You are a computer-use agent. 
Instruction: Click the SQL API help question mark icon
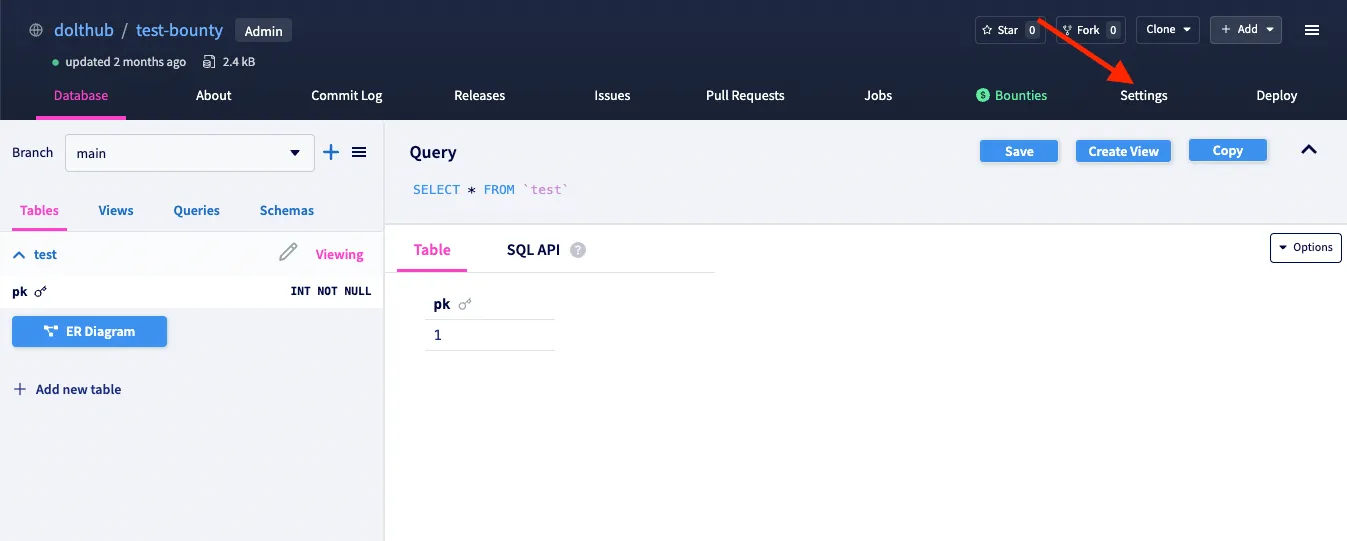tap(578, 250)
